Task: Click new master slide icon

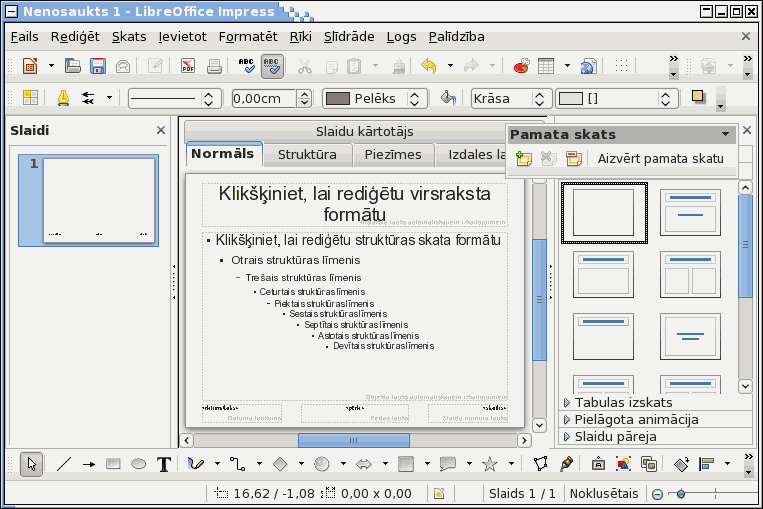Action: pos(524,159)
